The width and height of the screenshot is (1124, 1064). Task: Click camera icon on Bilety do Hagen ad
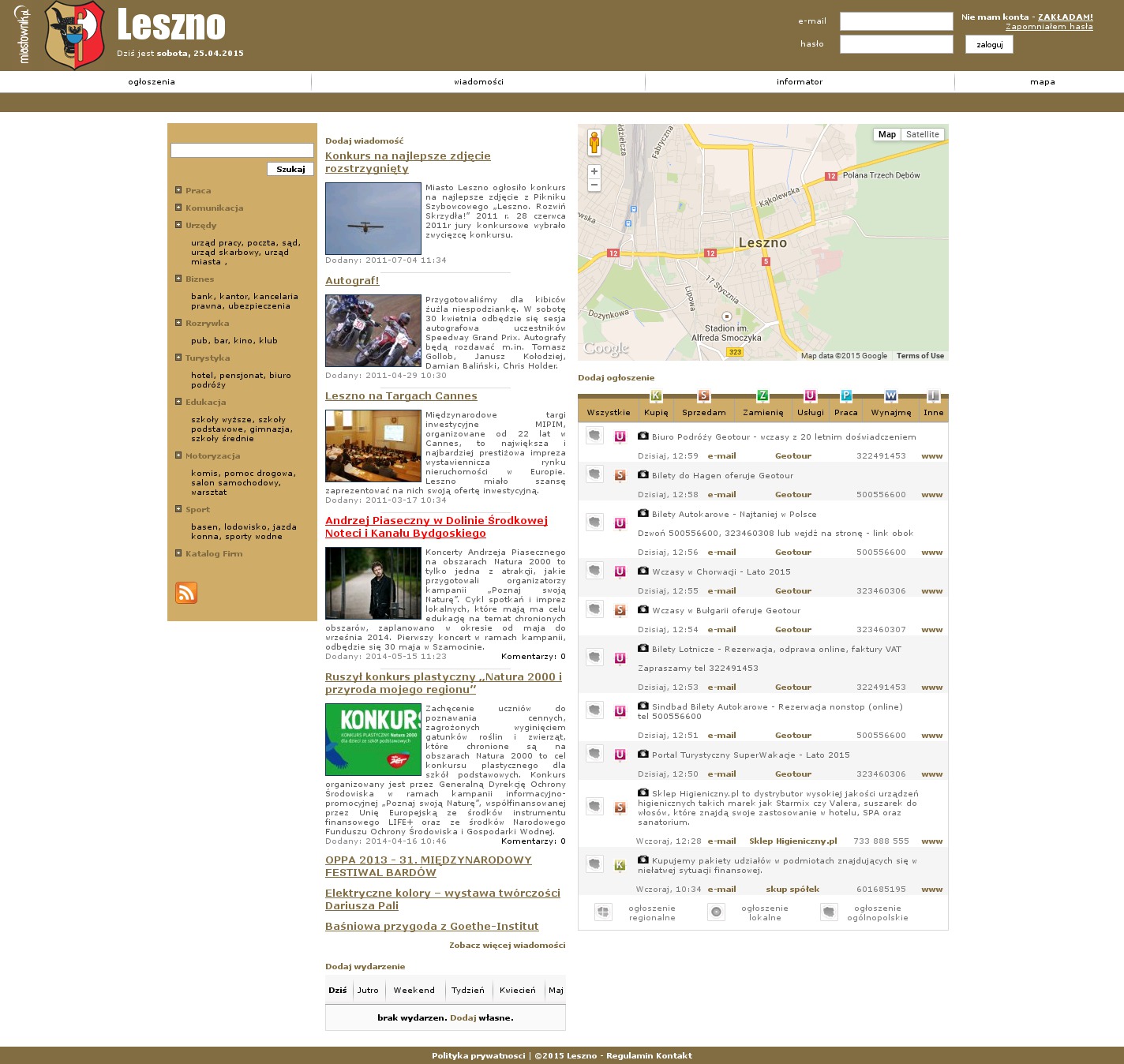pyautogui.click(x=643, y=474)
